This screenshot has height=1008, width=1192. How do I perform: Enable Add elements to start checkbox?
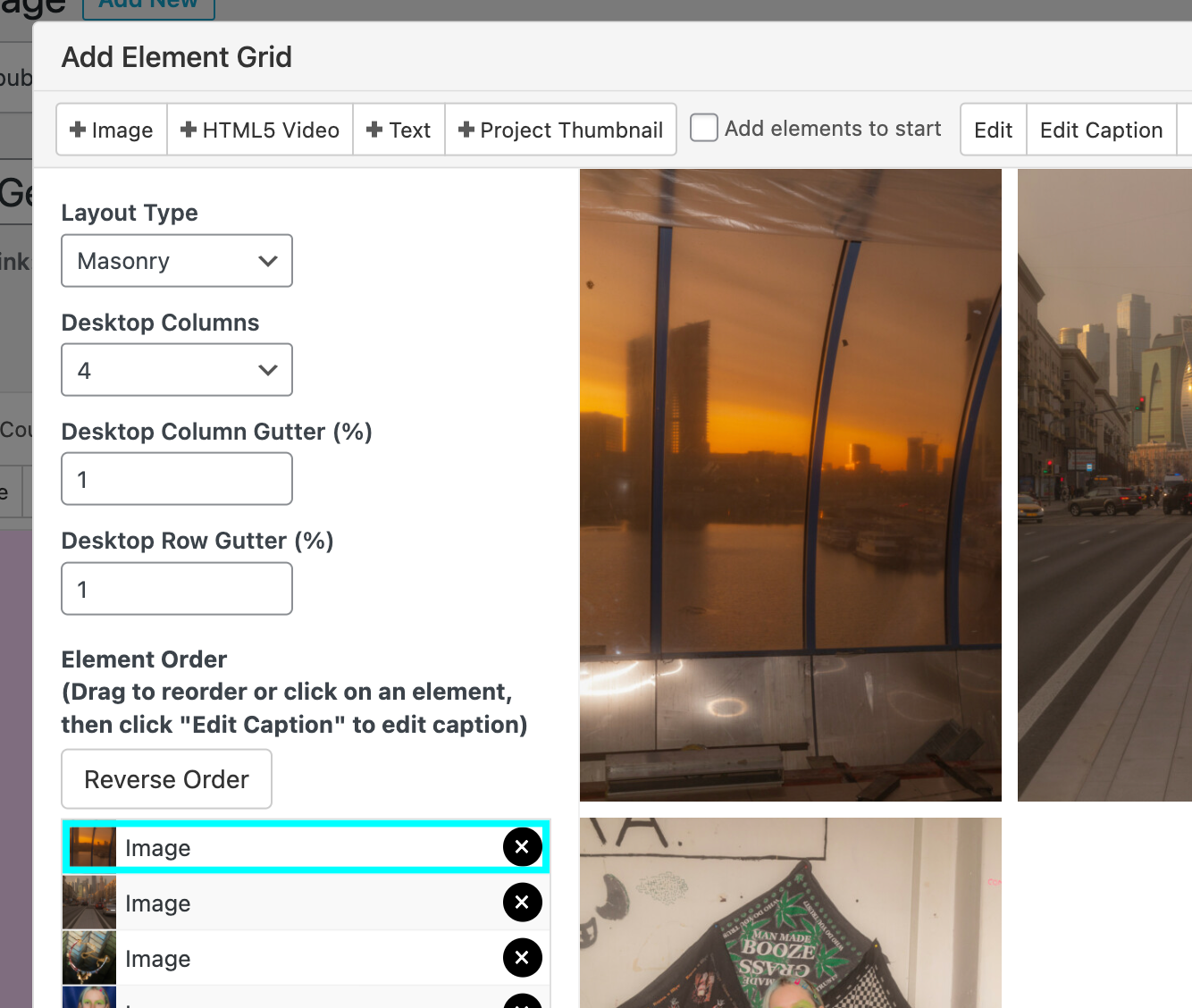704,128
